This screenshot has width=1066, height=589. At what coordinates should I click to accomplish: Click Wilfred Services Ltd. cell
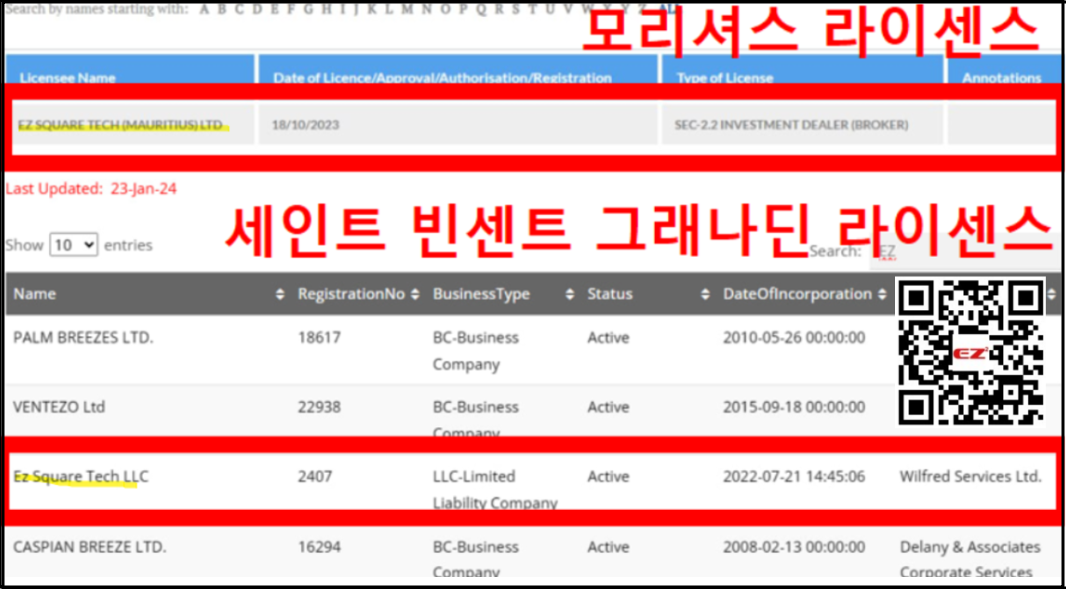[970, 476]
